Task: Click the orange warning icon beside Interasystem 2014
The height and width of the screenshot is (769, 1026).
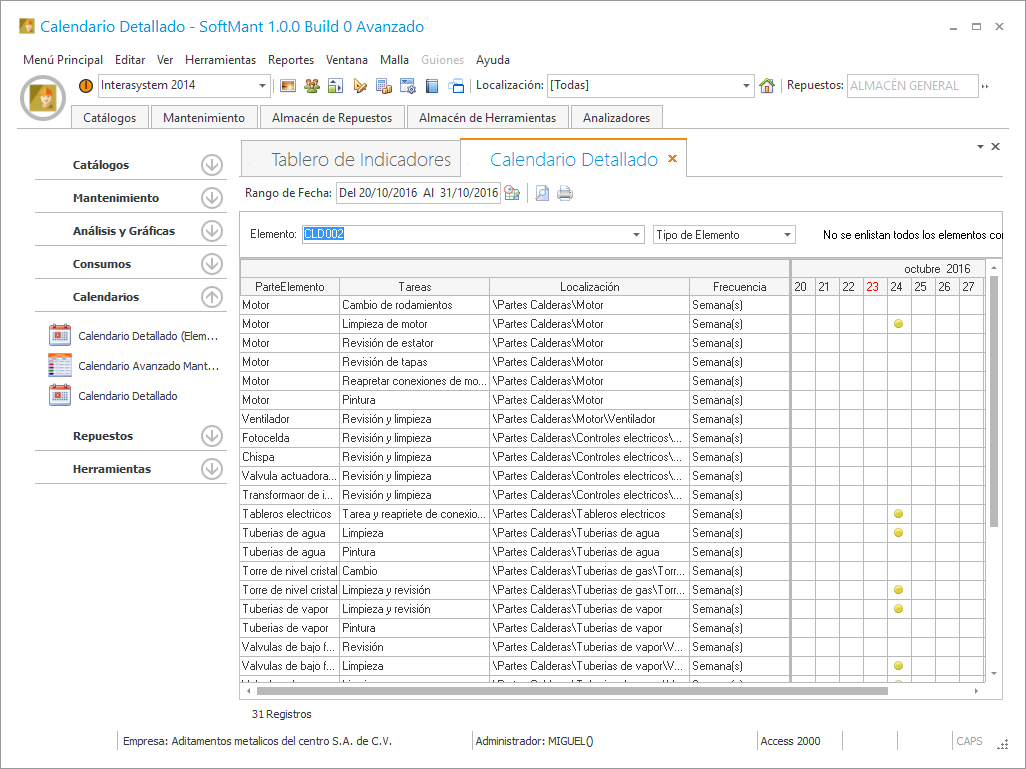Action: pos(86,86)
